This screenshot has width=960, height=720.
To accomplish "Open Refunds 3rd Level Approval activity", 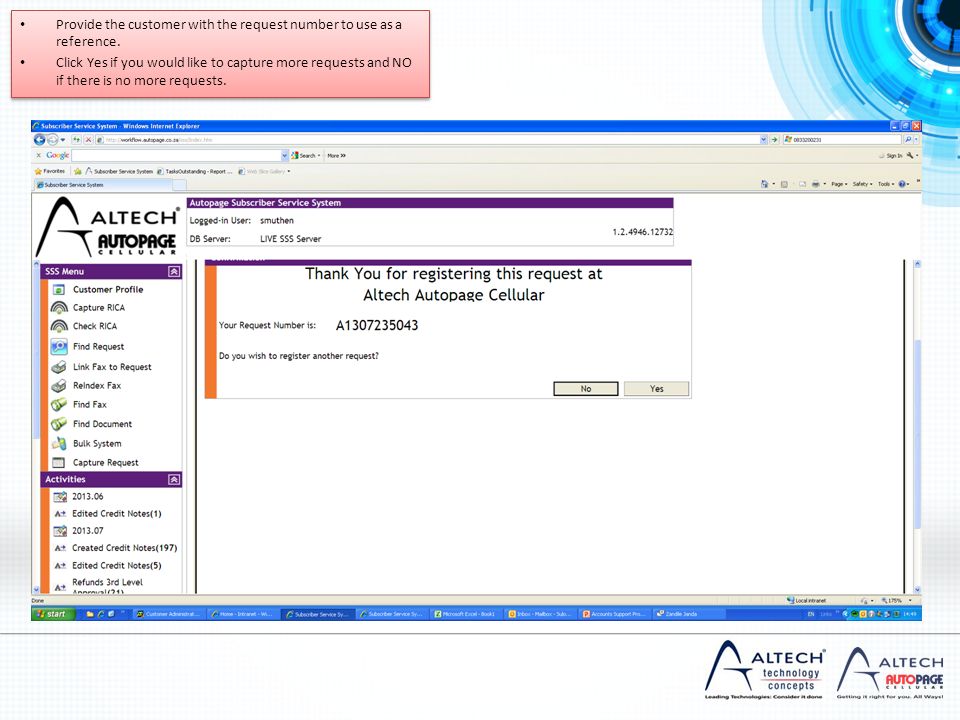I will point(107,587).
